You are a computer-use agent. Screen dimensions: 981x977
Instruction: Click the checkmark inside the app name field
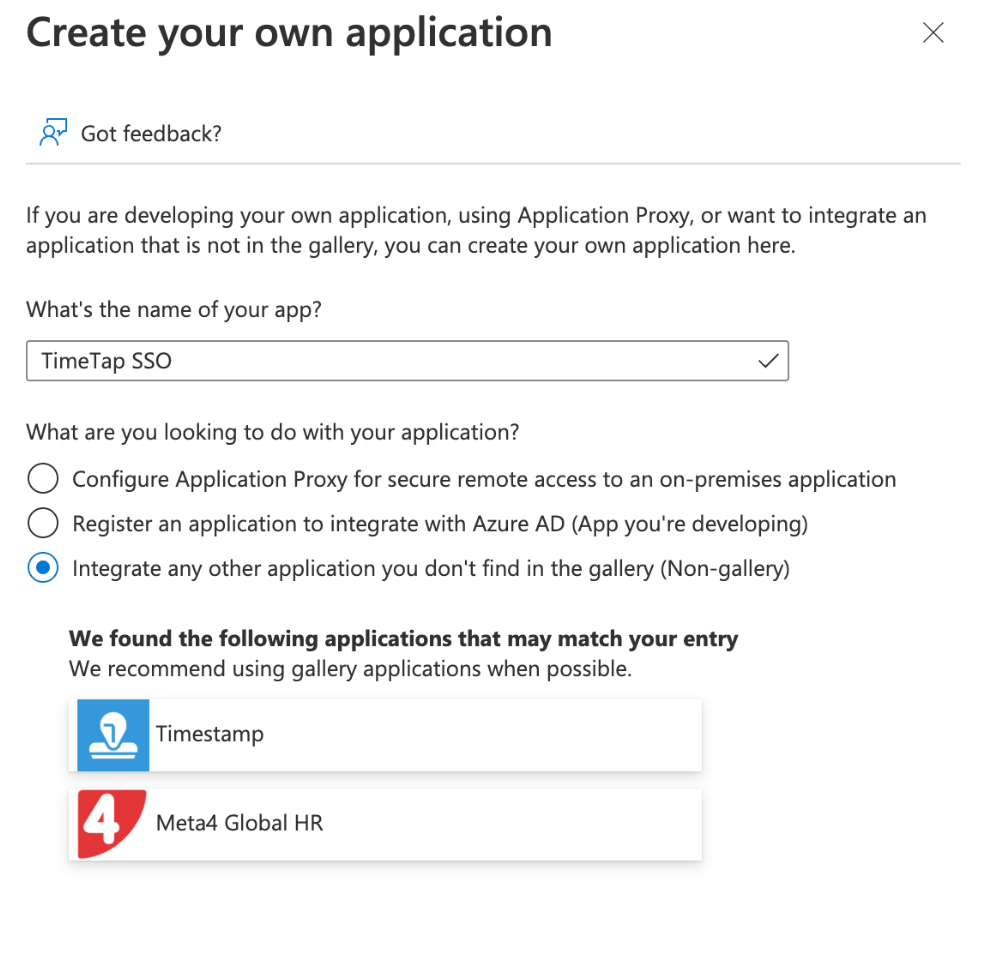(768, 360)
